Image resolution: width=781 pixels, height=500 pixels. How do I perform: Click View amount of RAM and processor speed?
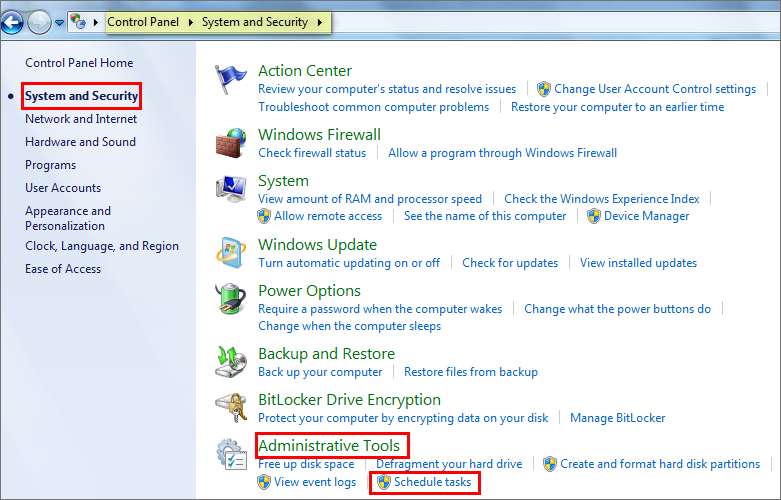pos(370,199)
